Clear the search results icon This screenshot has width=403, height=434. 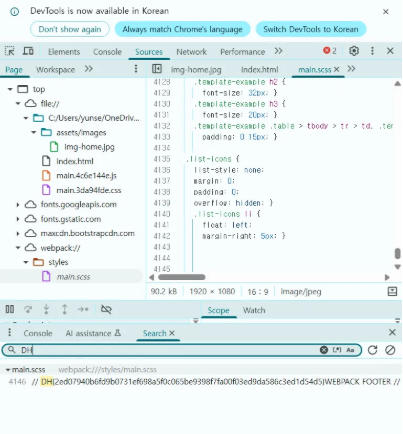tap(390, 350)
